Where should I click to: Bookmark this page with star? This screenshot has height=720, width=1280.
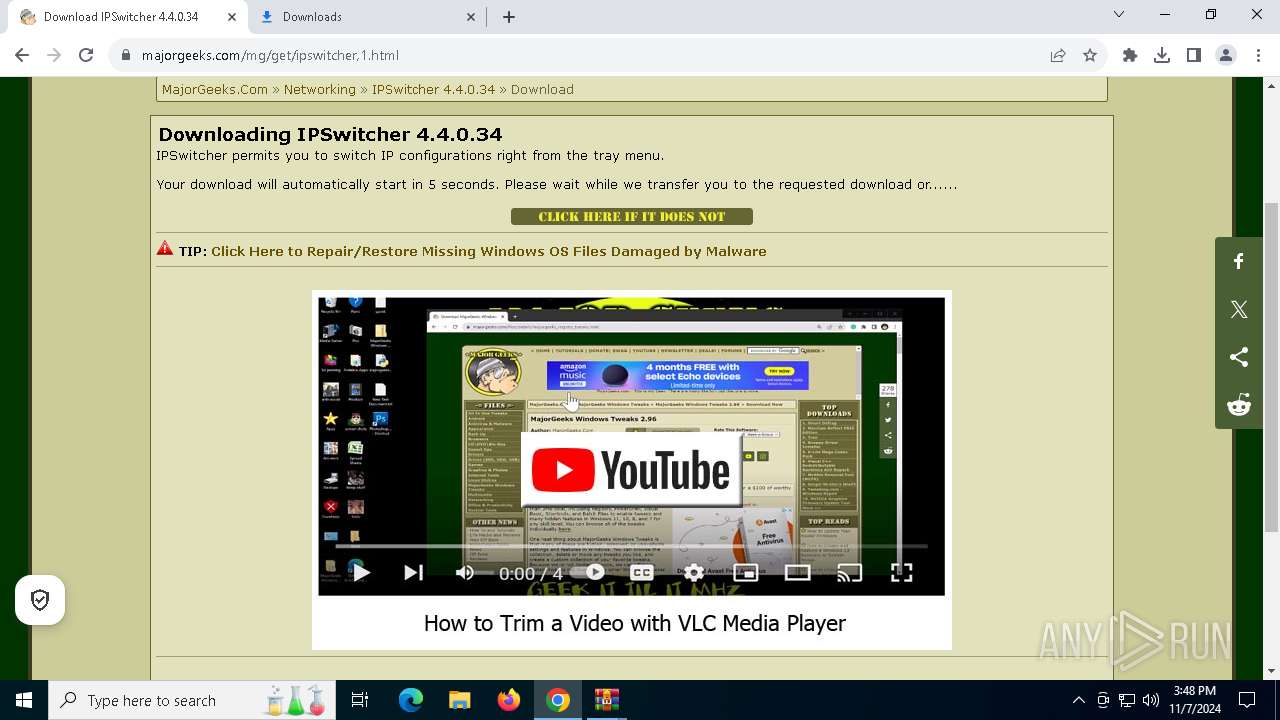[1090, 55]
